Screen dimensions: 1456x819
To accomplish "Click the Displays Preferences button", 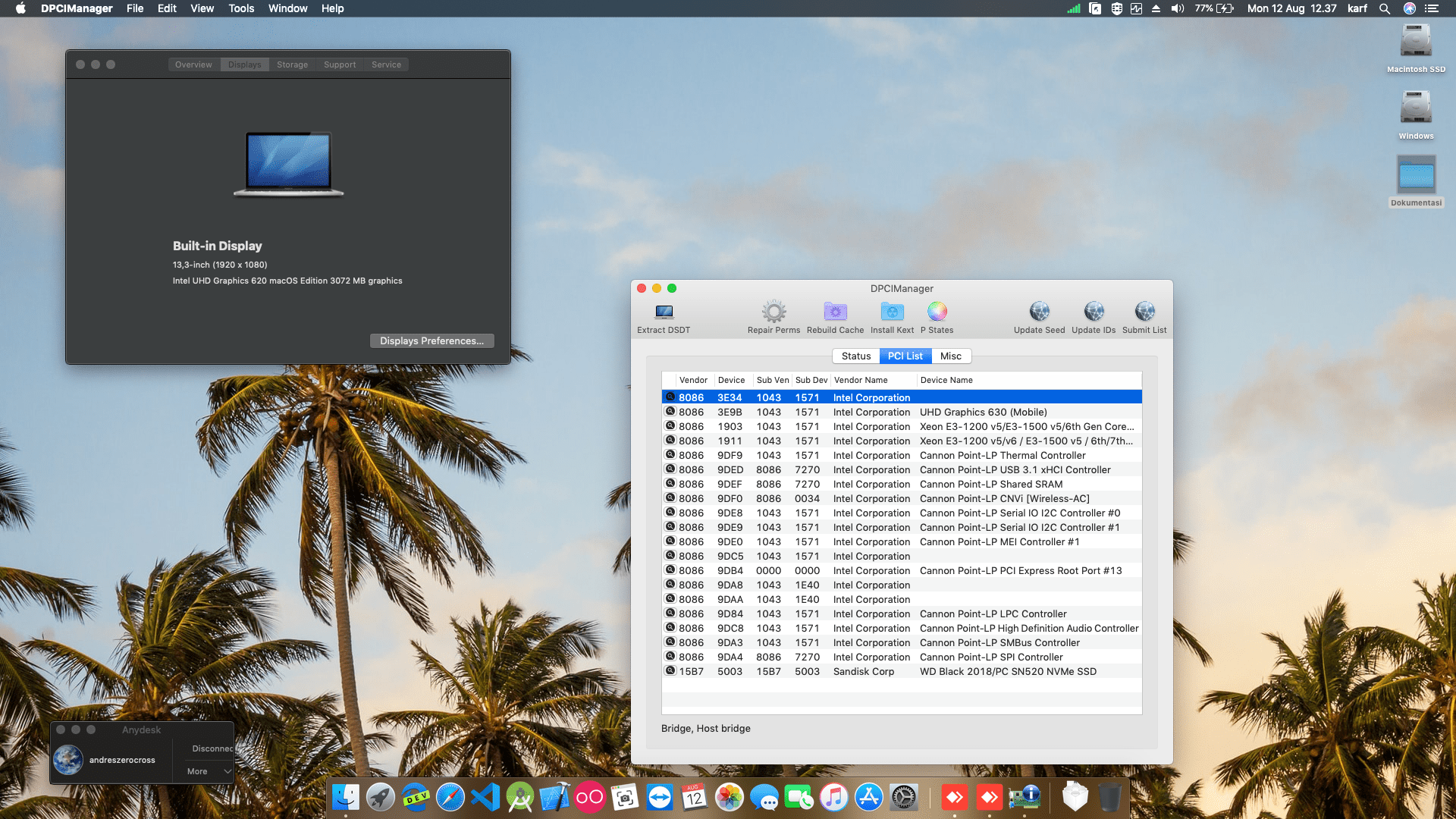I will [431, 341].
